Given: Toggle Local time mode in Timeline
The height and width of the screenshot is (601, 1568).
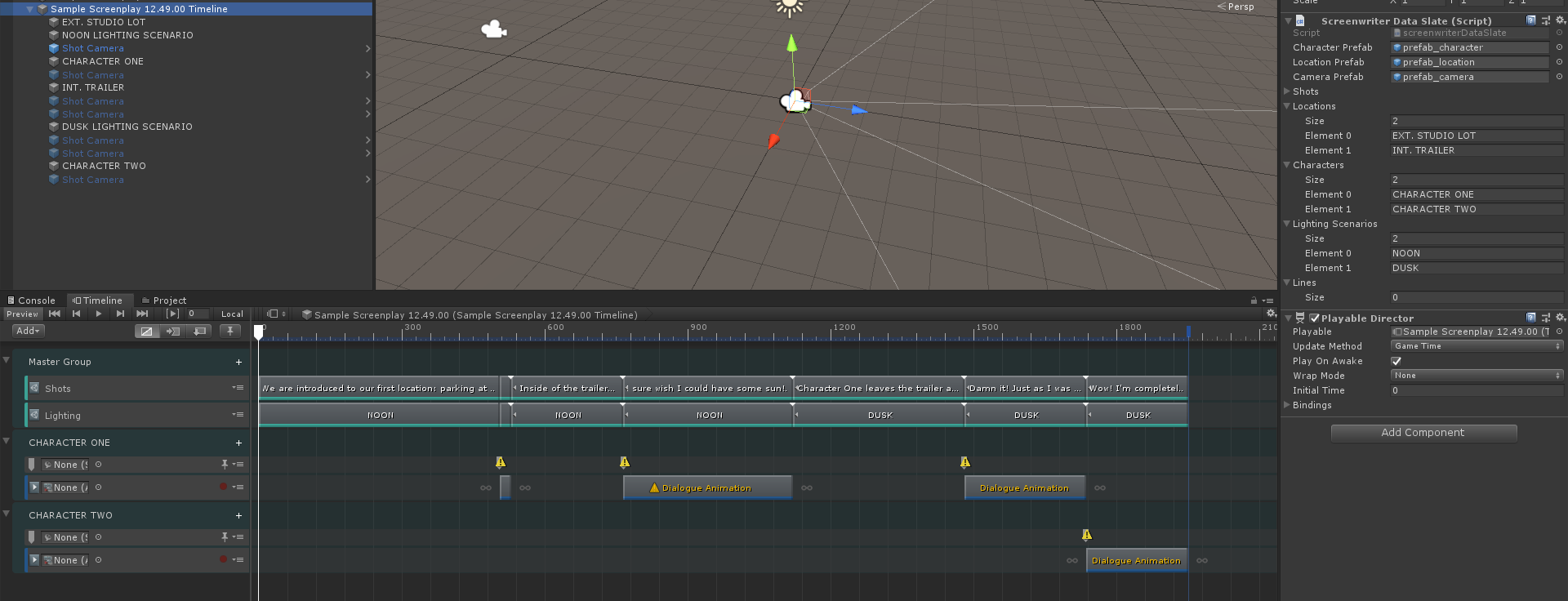Looking at the screenshot, I should 232,314.
